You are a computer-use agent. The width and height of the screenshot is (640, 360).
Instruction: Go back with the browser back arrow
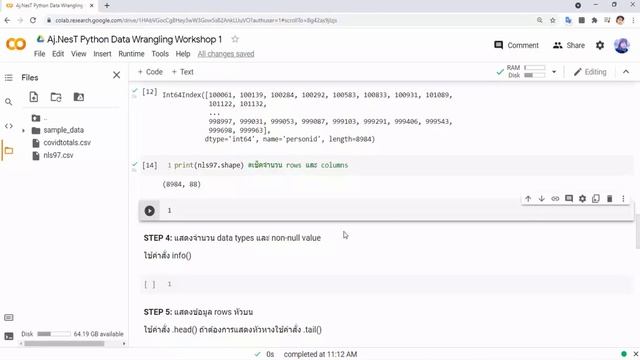pos(7,20)
